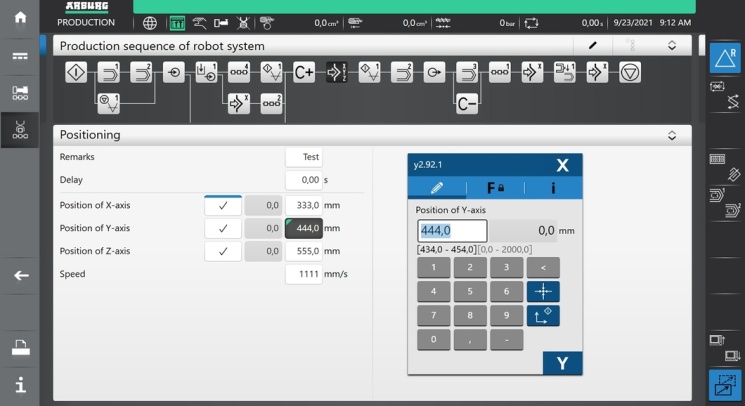The height and width of the screenshot is (406, 745).
Task: Toggle the Position of Y-axis checkbox
Action: (223, 228)
